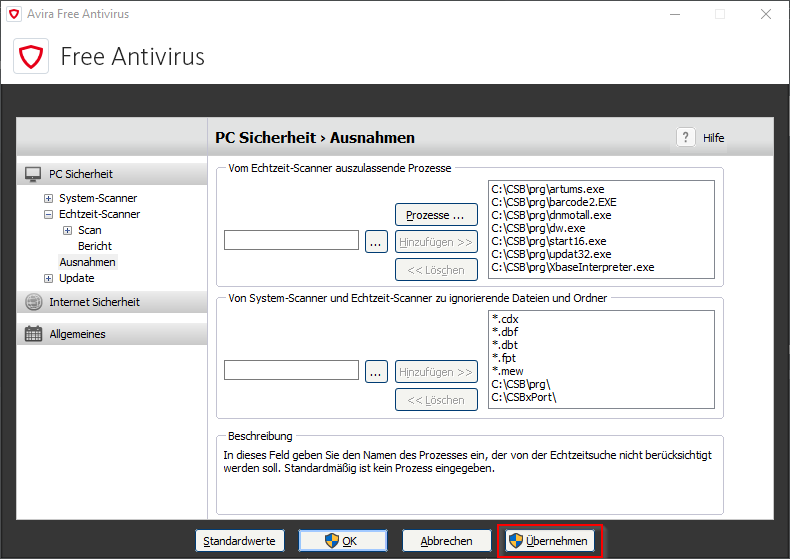Select Ausnahmen in the tree
Image resolution: width=790 pixels, height=559 pixels.
(x=88, y=262)
